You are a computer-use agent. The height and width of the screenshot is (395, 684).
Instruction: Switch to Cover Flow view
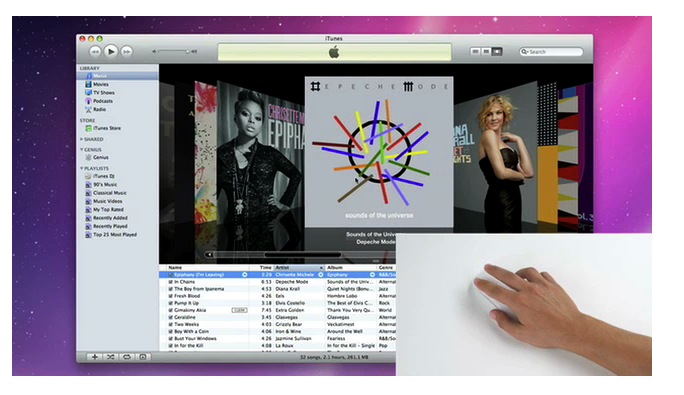(497, 52)
